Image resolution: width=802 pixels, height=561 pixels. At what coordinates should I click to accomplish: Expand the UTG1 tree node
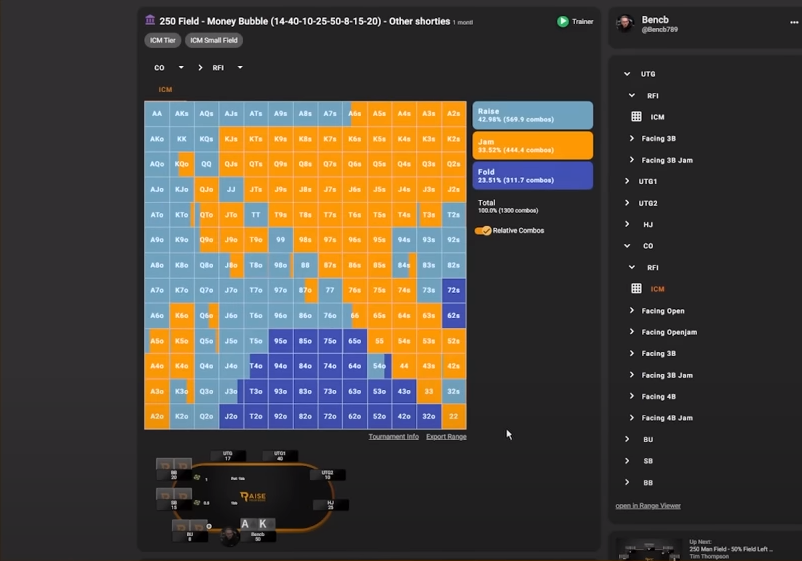tap(627, 182)
